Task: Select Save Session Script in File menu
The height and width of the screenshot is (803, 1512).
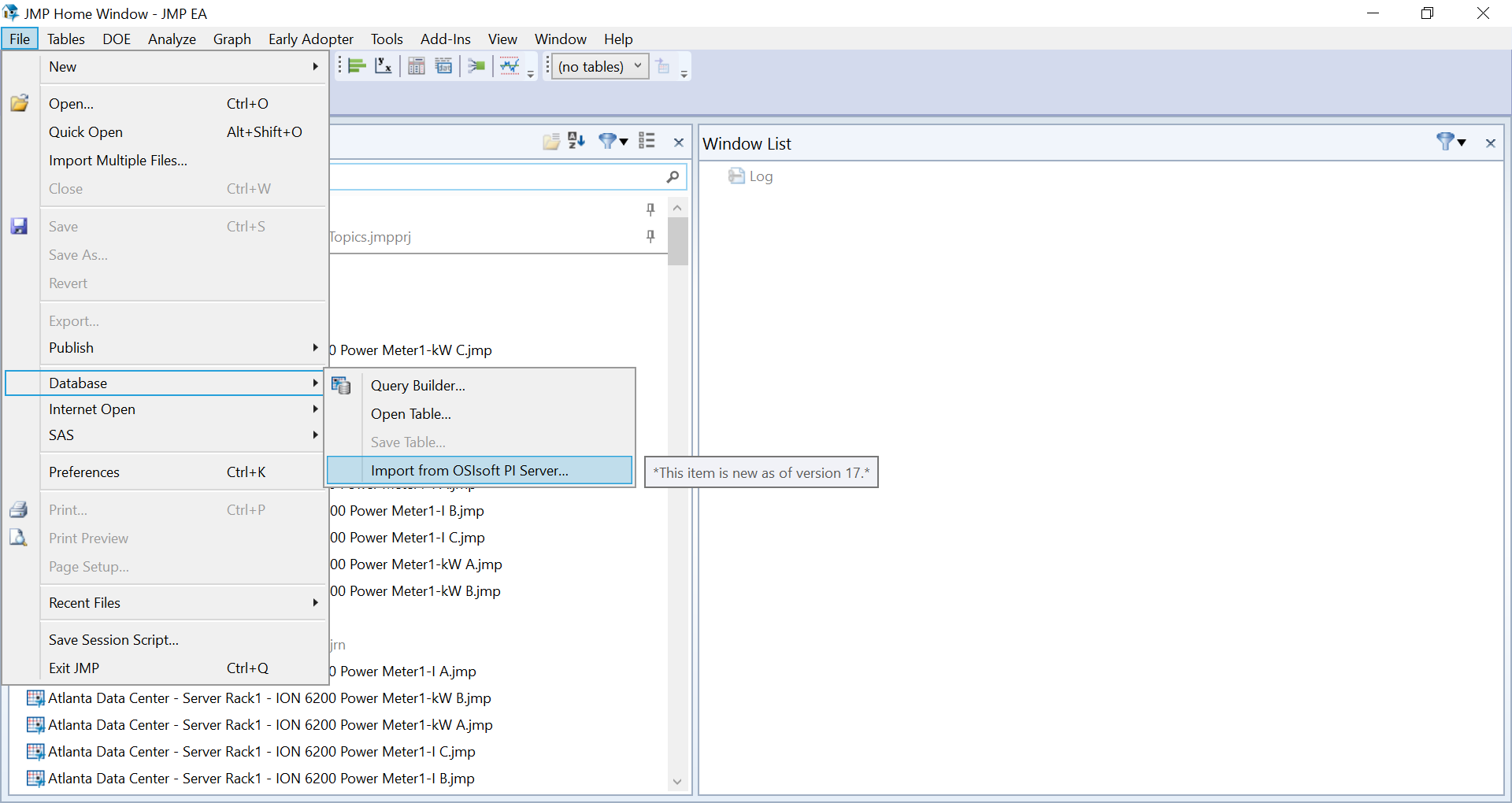Action: click(113, 639)
